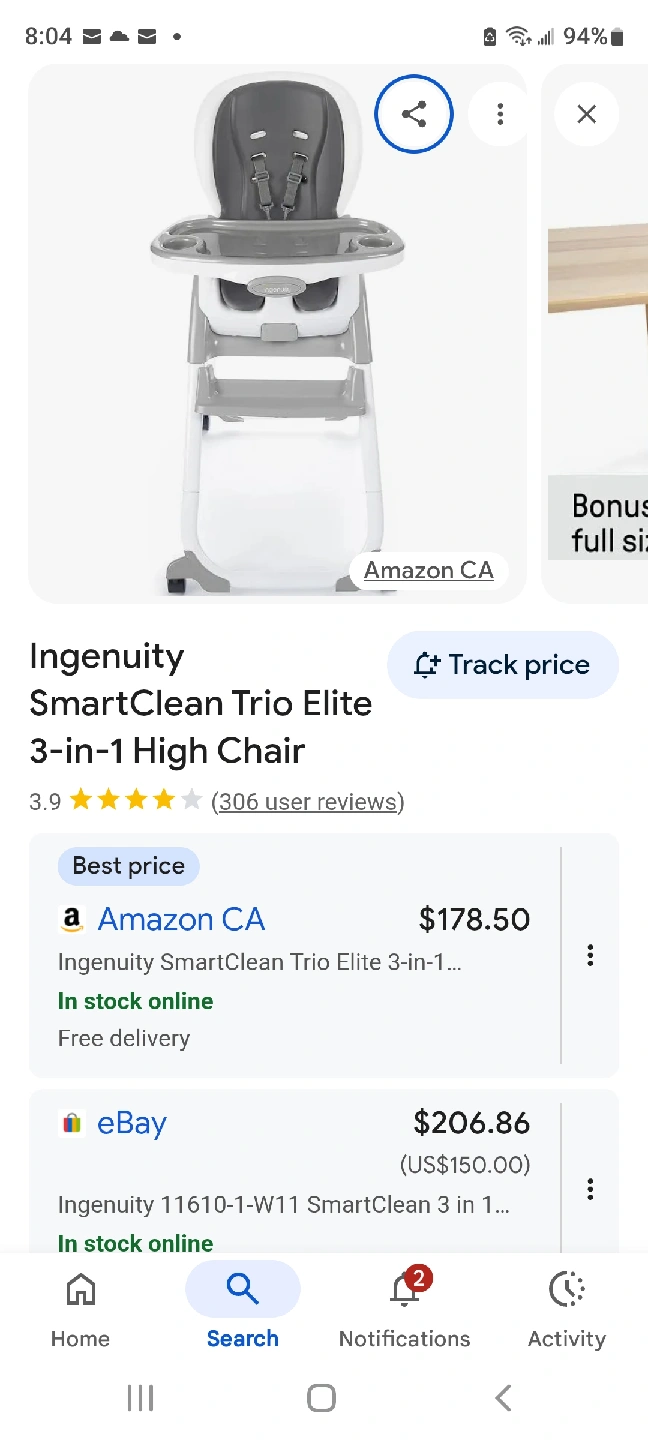Tap the Android back arrow

(x=503, y=1398)
